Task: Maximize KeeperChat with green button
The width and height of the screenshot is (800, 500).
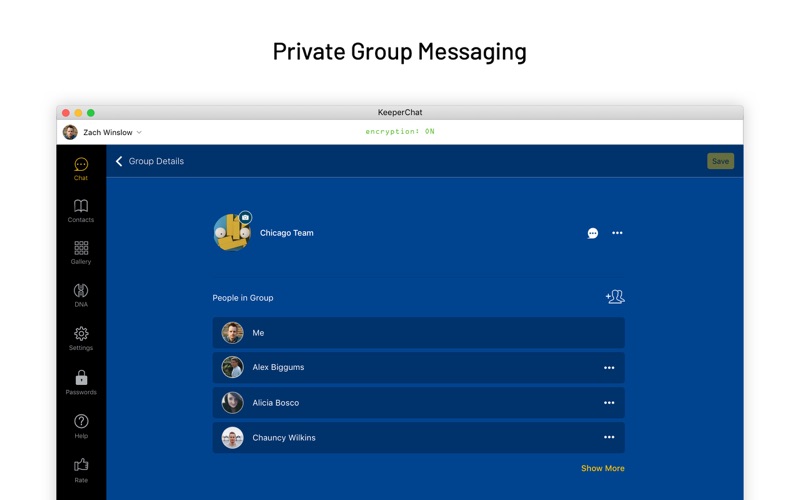Action: (x=90, y=113)
